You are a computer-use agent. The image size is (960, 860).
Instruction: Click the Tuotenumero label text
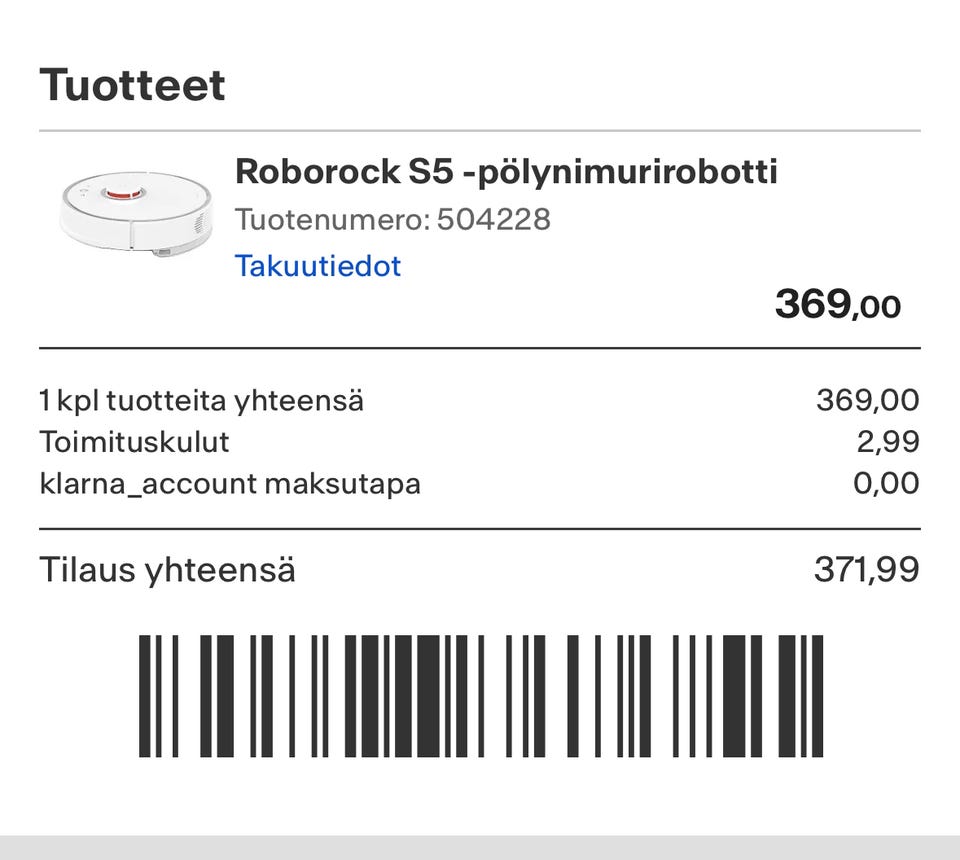point(331,219)
